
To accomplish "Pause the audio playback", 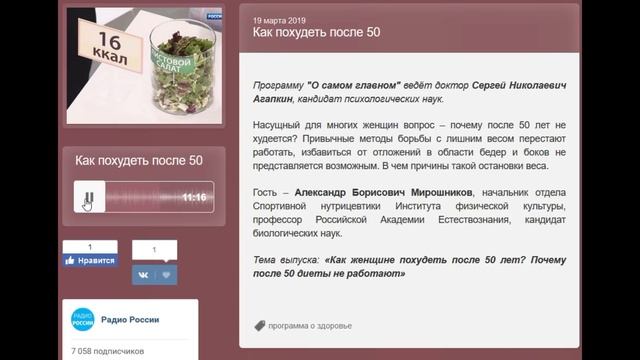I will 89,197.
